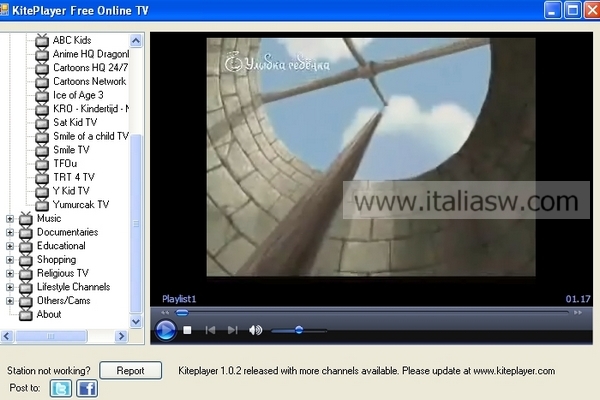This screenshot has height=400, width=600.
Task: Post to Twitter icon
Action: pyautogui.click(x=60, y=389)
